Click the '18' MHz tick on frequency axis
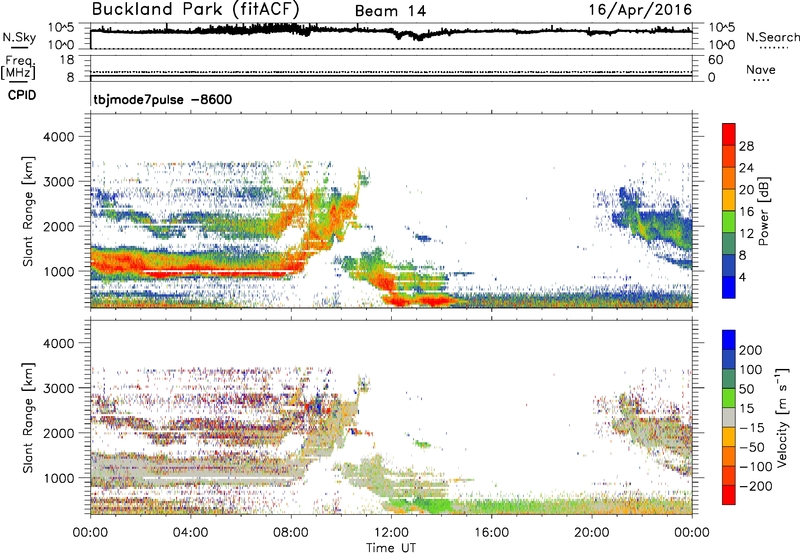 click(x=67, y=60)
